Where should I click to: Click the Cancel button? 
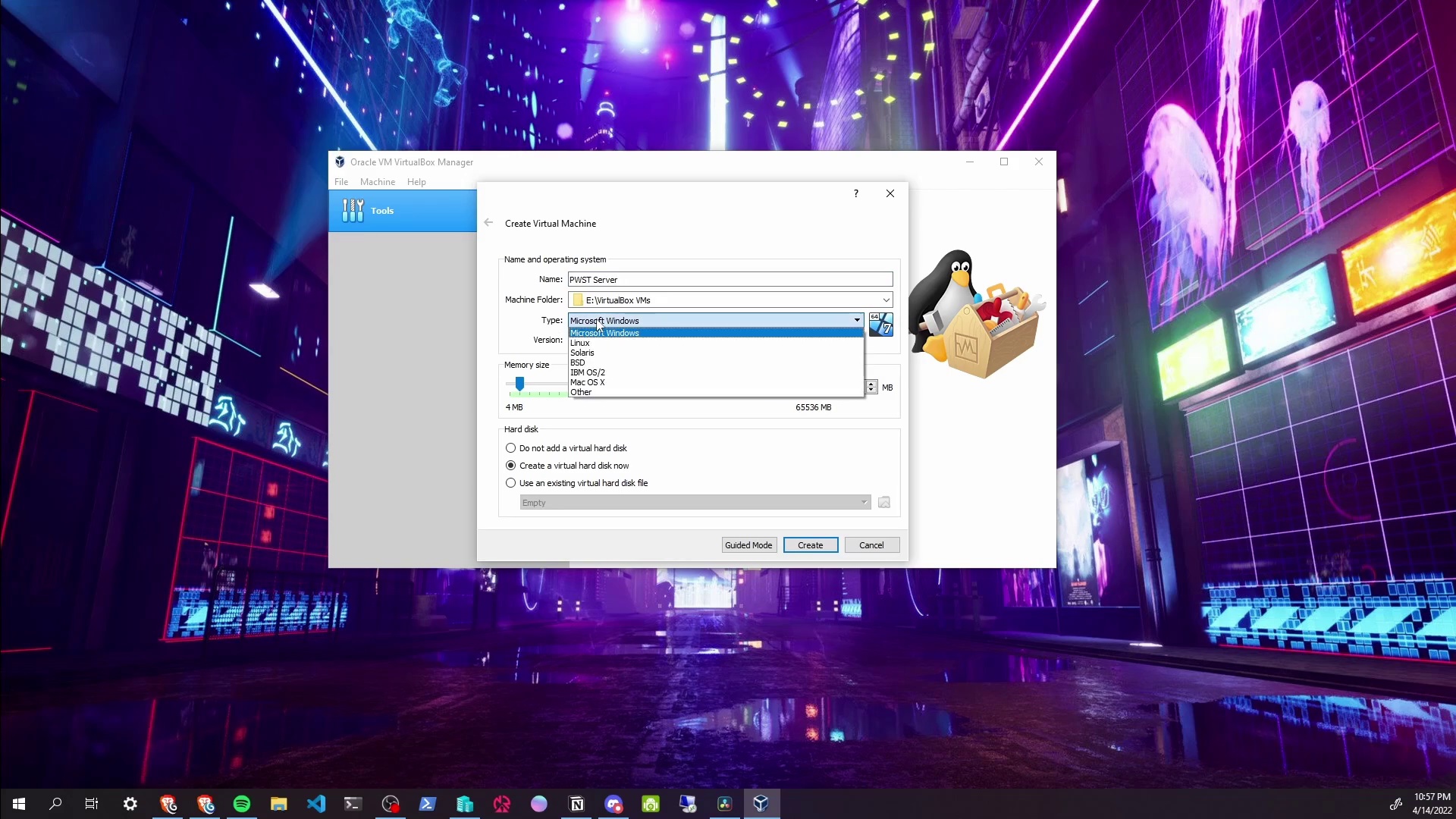coord(871,545)
